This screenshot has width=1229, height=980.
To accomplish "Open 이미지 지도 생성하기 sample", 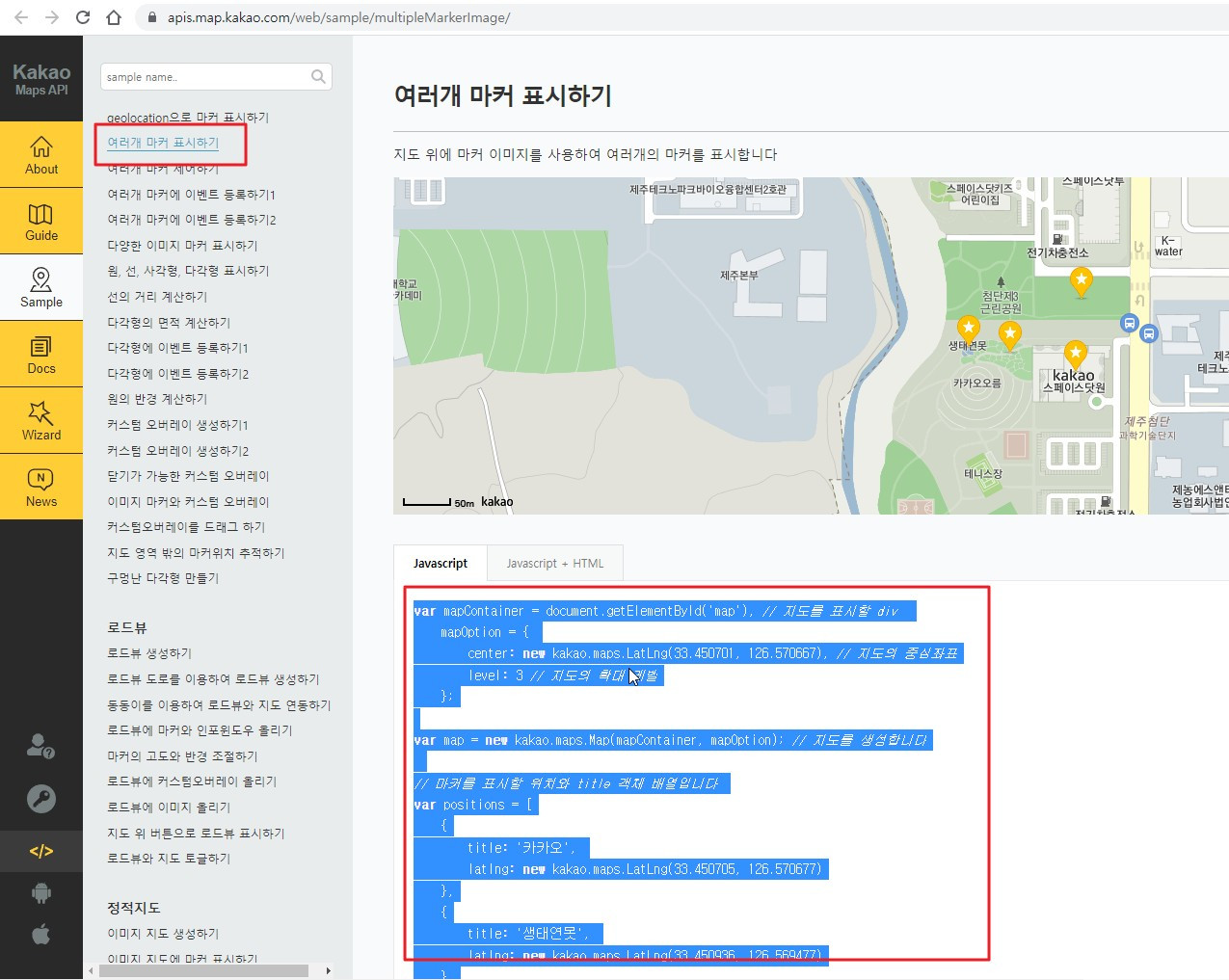I will pos(163,934).
